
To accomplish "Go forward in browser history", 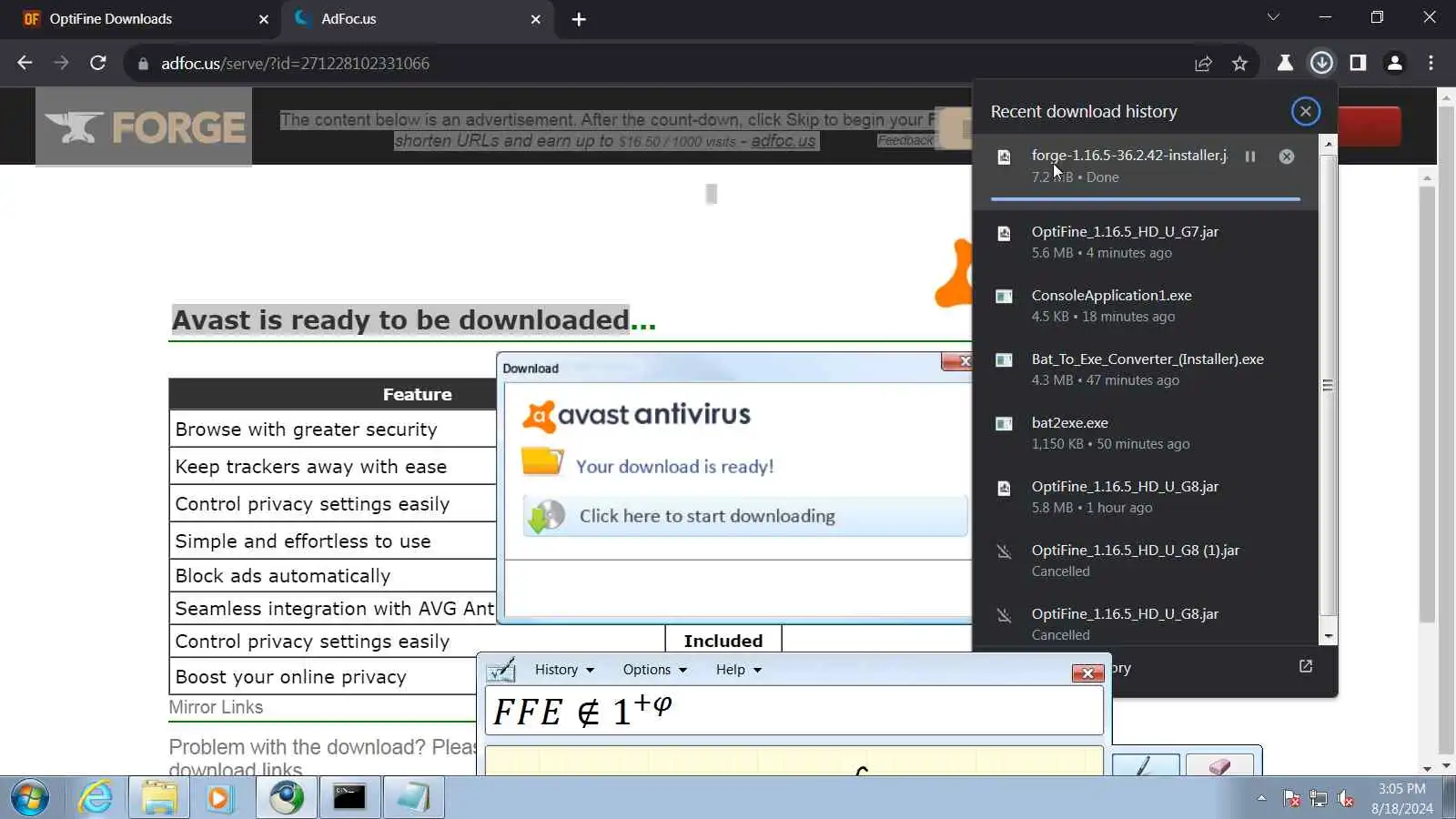I will click(x=61, y=63).
